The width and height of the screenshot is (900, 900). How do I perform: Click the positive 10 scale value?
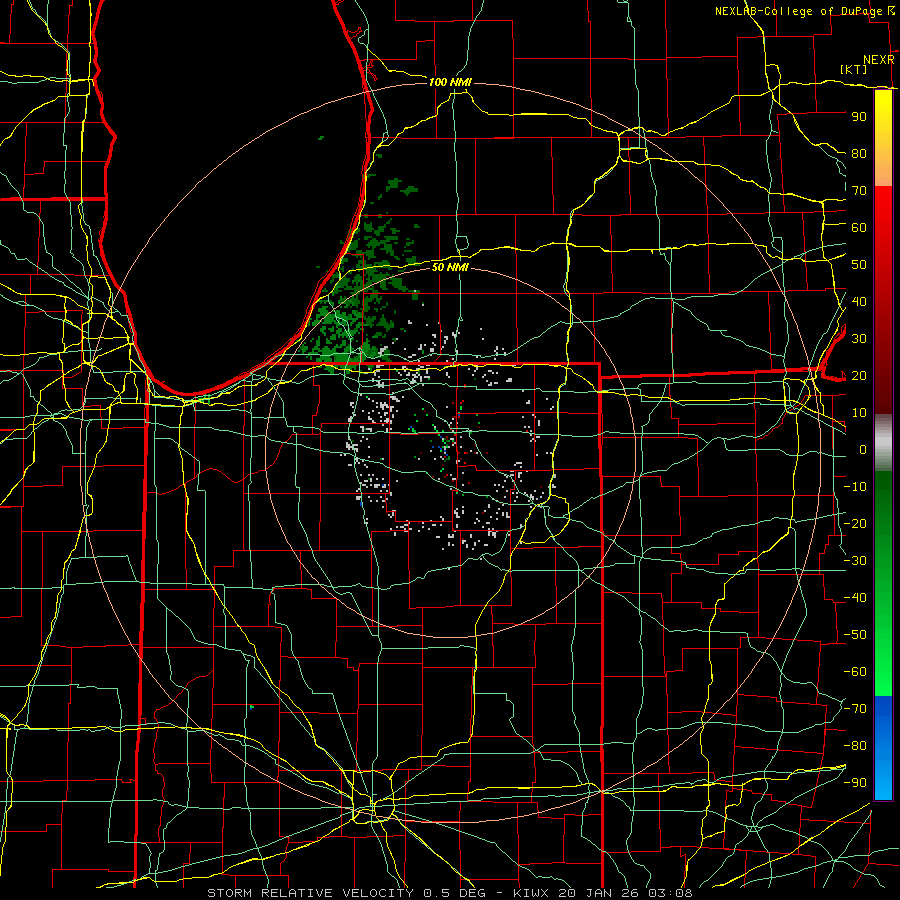[859, 413]
